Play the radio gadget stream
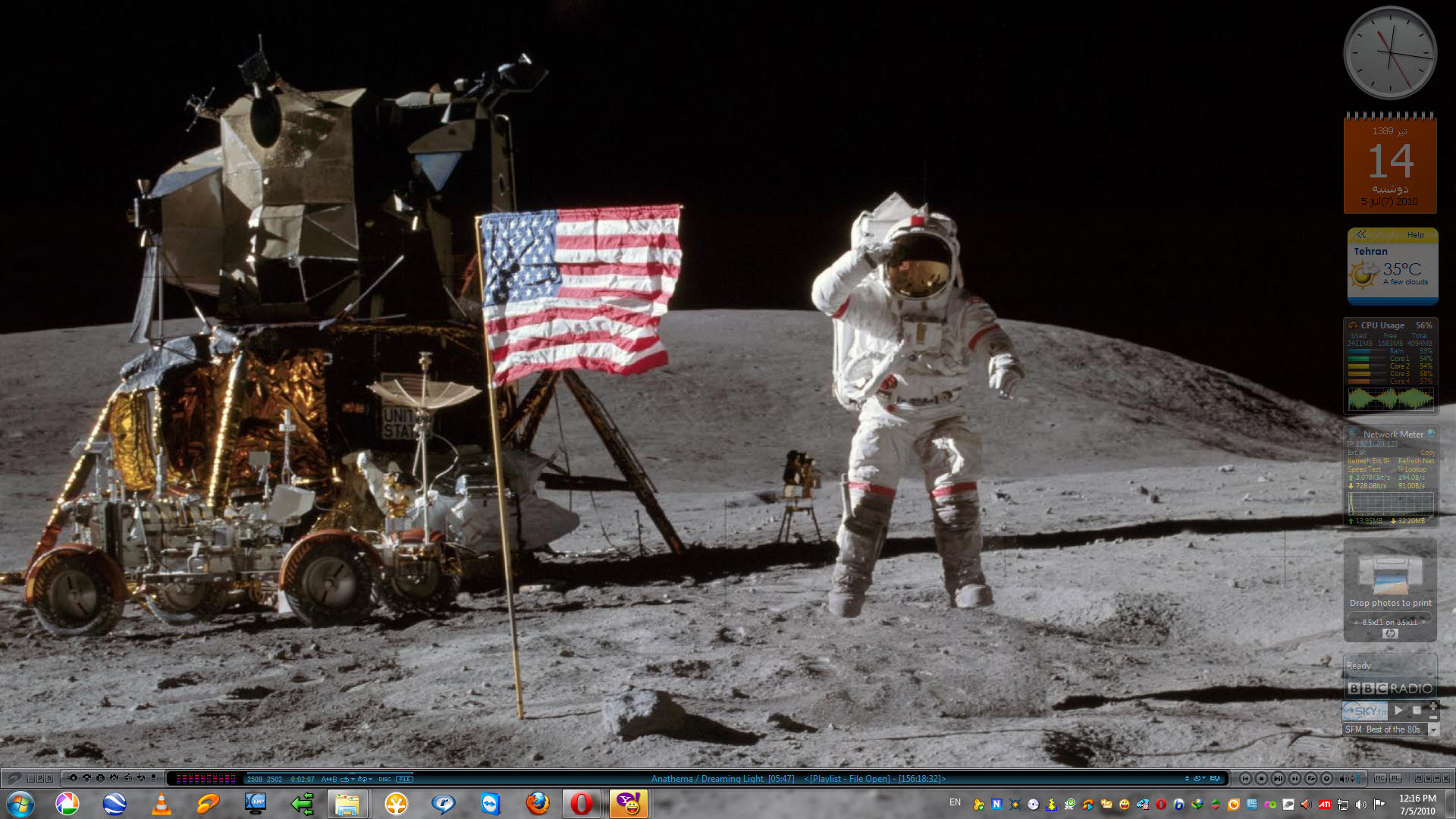 click(1398, 711)
